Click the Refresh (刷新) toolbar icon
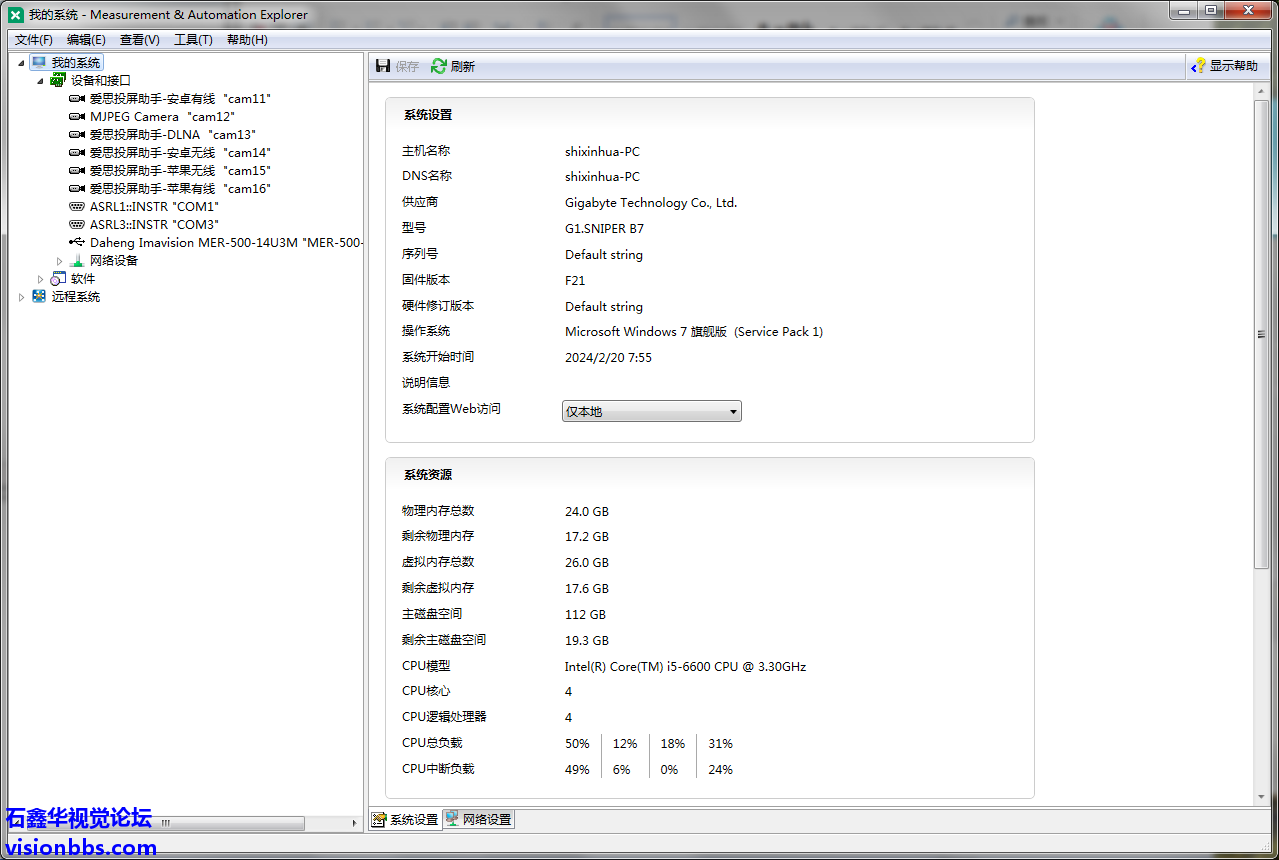This screenshot has width=1279, height=860. [439, 66]
